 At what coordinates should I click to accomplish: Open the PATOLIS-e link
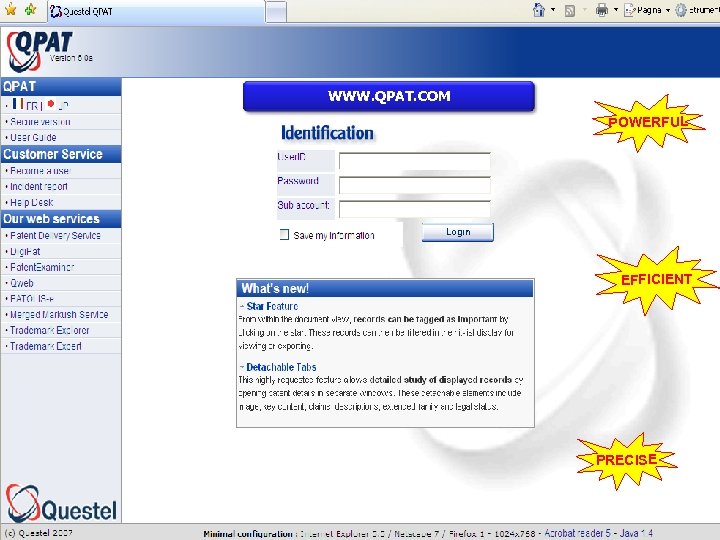[32, 299]
